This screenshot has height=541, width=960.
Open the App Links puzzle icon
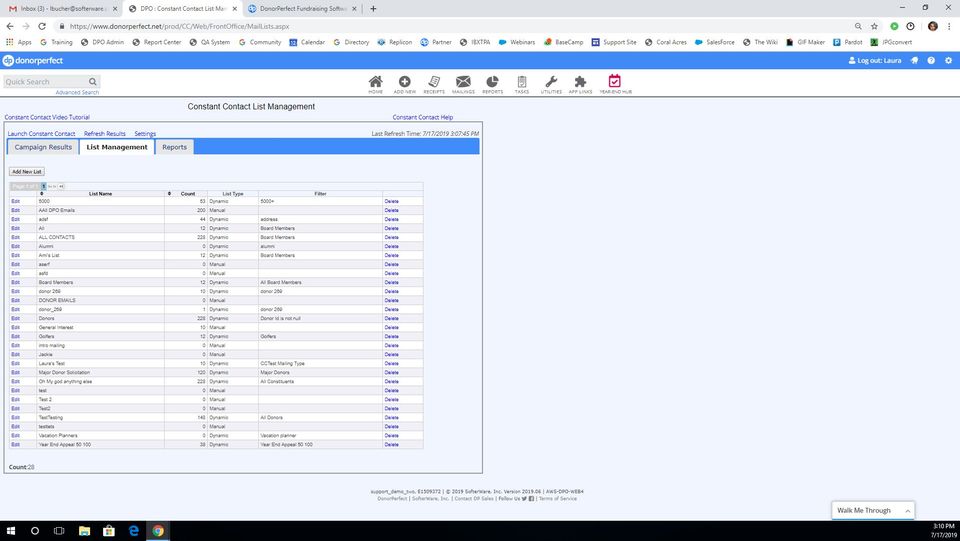(580, 84)
